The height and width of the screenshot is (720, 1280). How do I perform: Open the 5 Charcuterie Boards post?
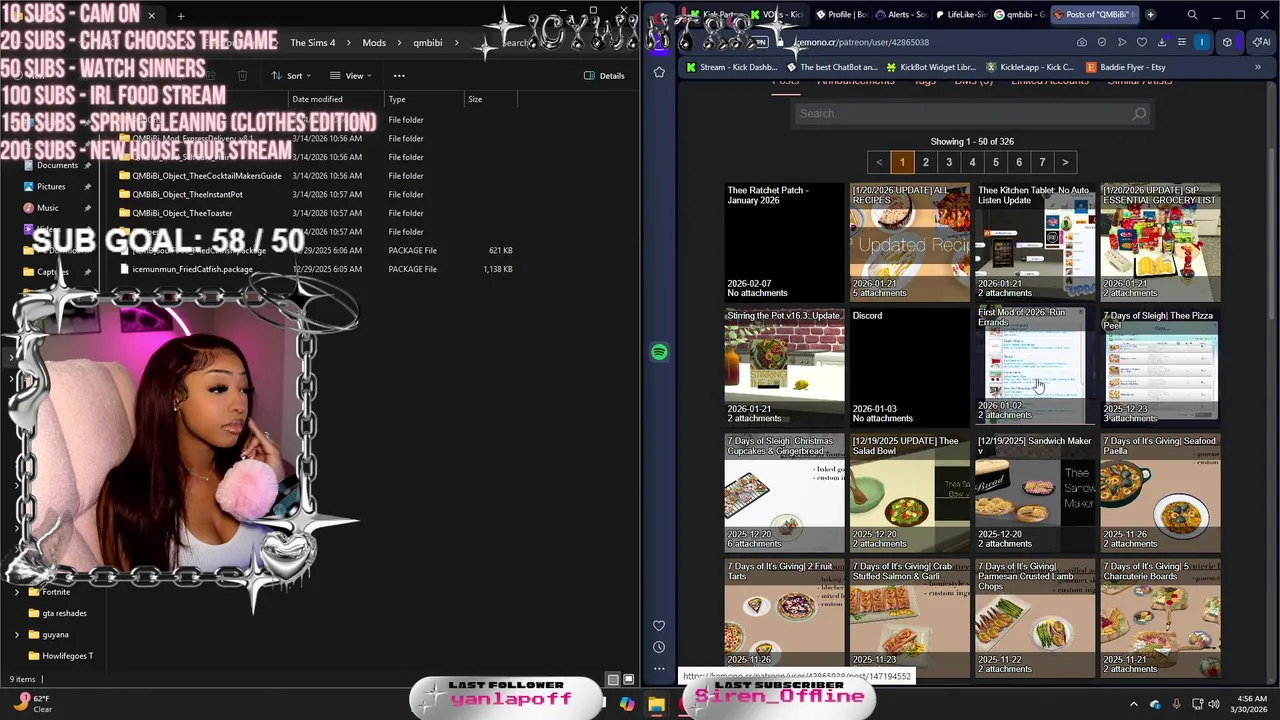1160,617
